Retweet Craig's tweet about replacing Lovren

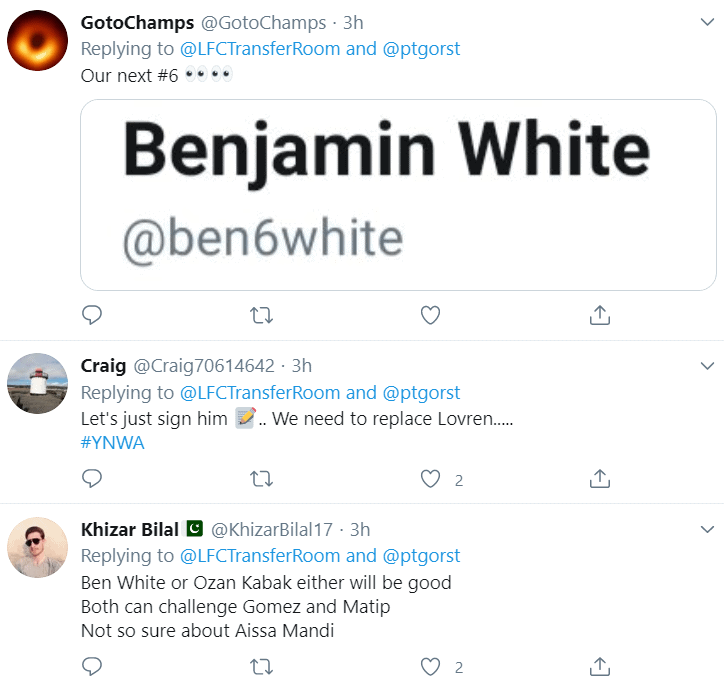[x=261, y=479]
